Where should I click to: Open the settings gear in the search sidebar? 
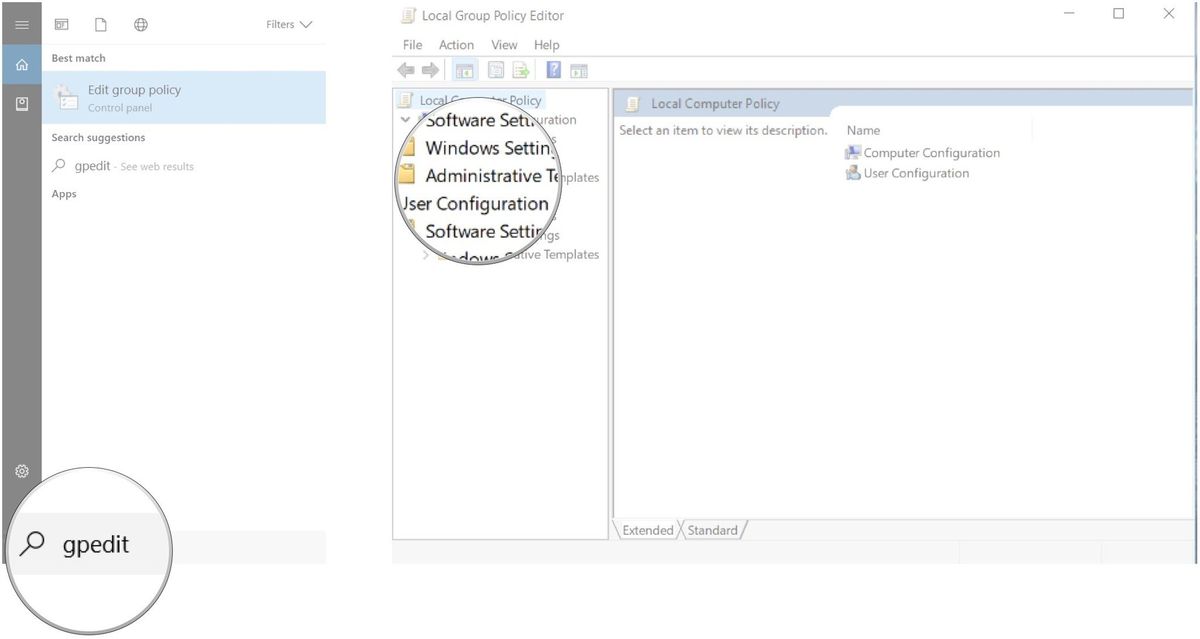21,471
